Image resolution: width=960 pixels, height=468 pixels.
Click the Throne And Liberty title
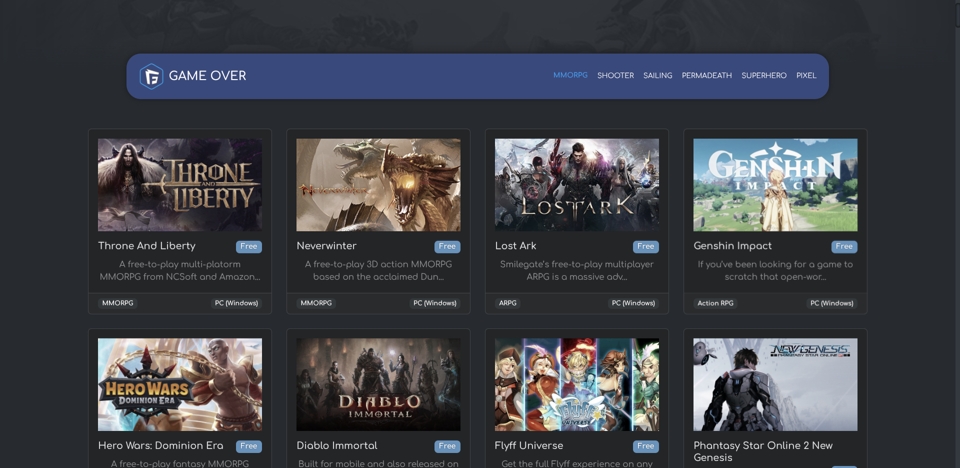point(147,246)
